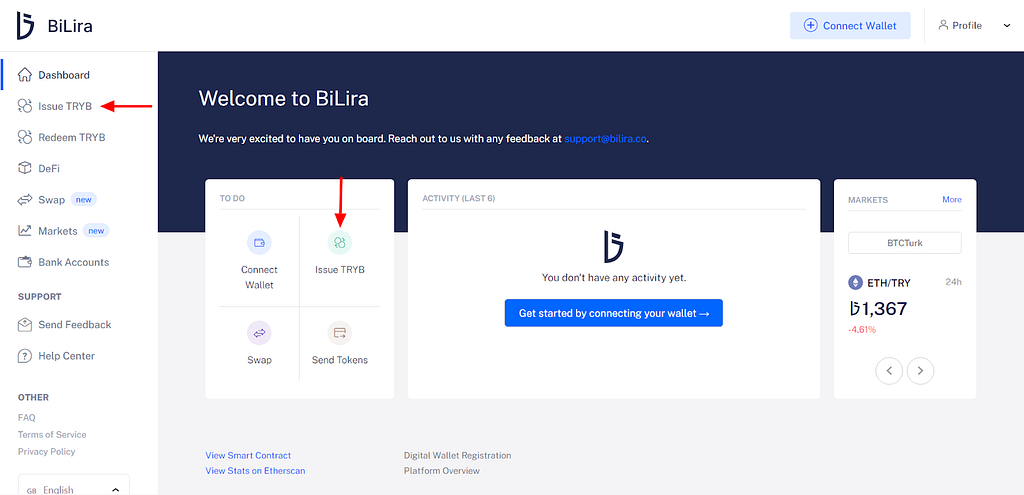Click the BiLira logo icon
Viewport: 1024px width, 495px height.
pos(25,25)
